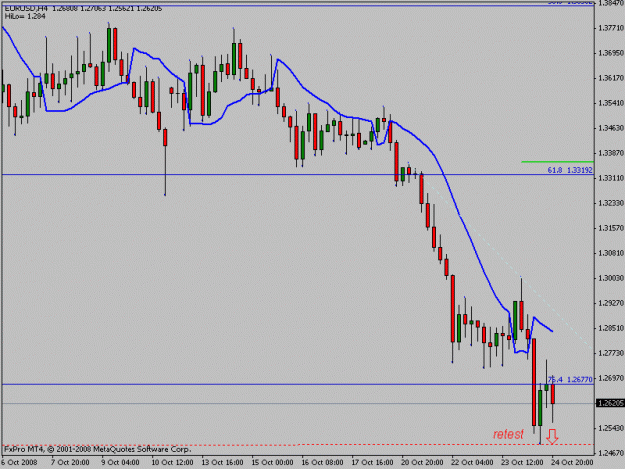The image size is (625, 469).
Task: Select the red 'retest' text annotation
Action: pyautogui.click(x=508, y=434)
